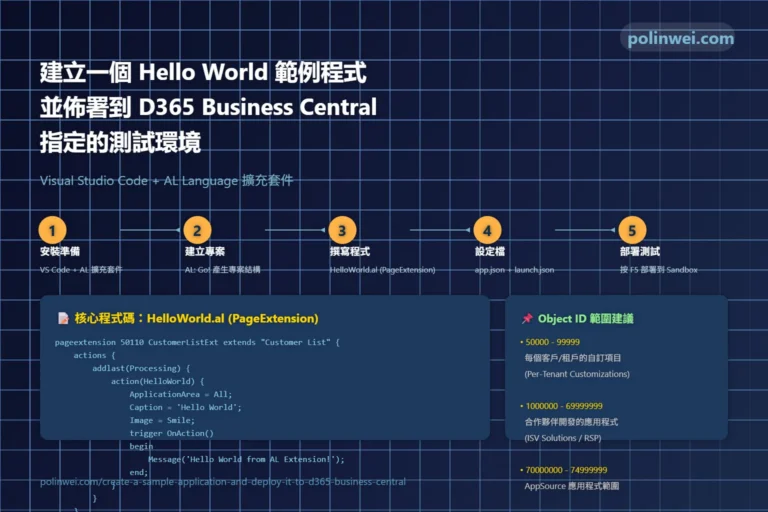The image size is (768, 512).
Task: Click the 安裝準備 step label
Action: coord(60,251)
